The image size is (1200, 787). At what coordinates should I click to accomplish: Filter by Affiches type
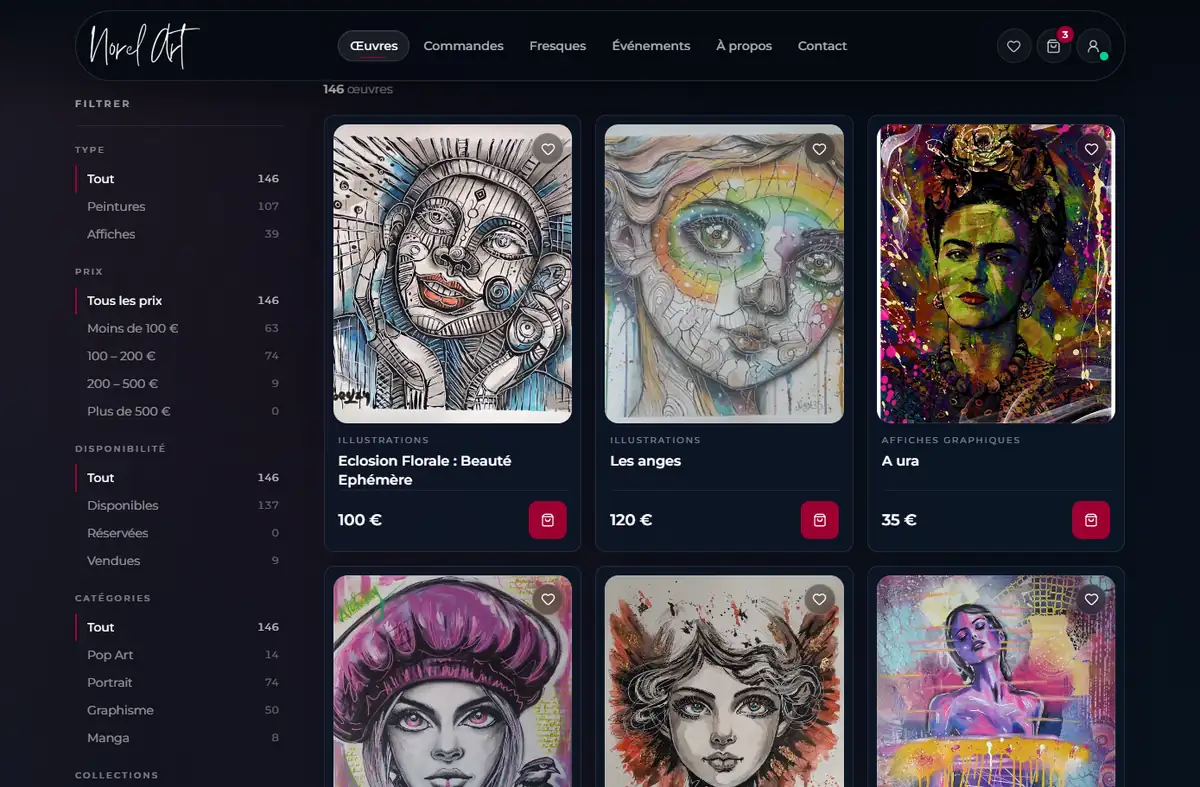pos(178,234)
